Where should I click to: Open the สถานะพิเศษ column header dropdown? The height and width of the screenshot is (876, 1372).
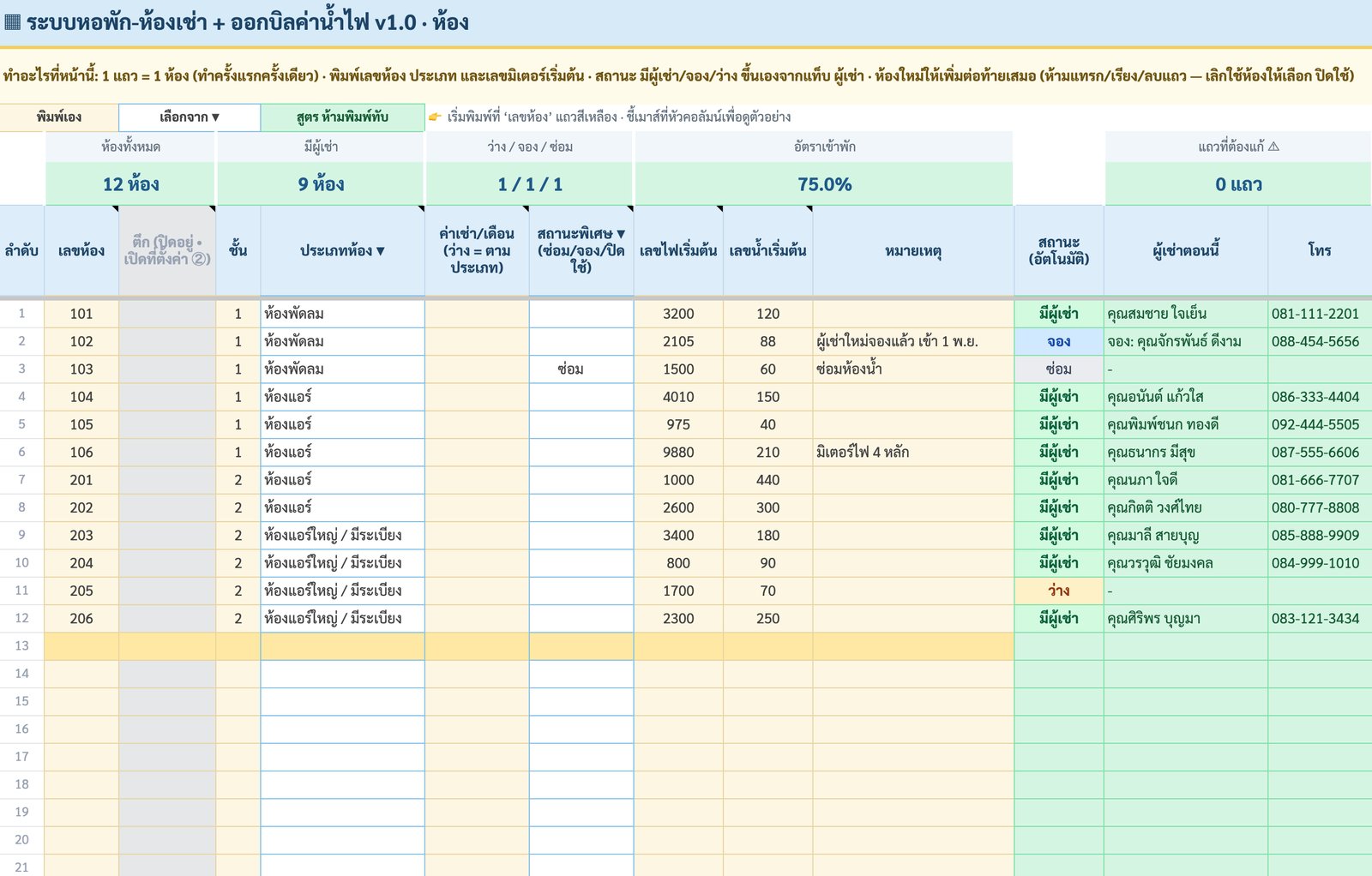pos(581,251)
